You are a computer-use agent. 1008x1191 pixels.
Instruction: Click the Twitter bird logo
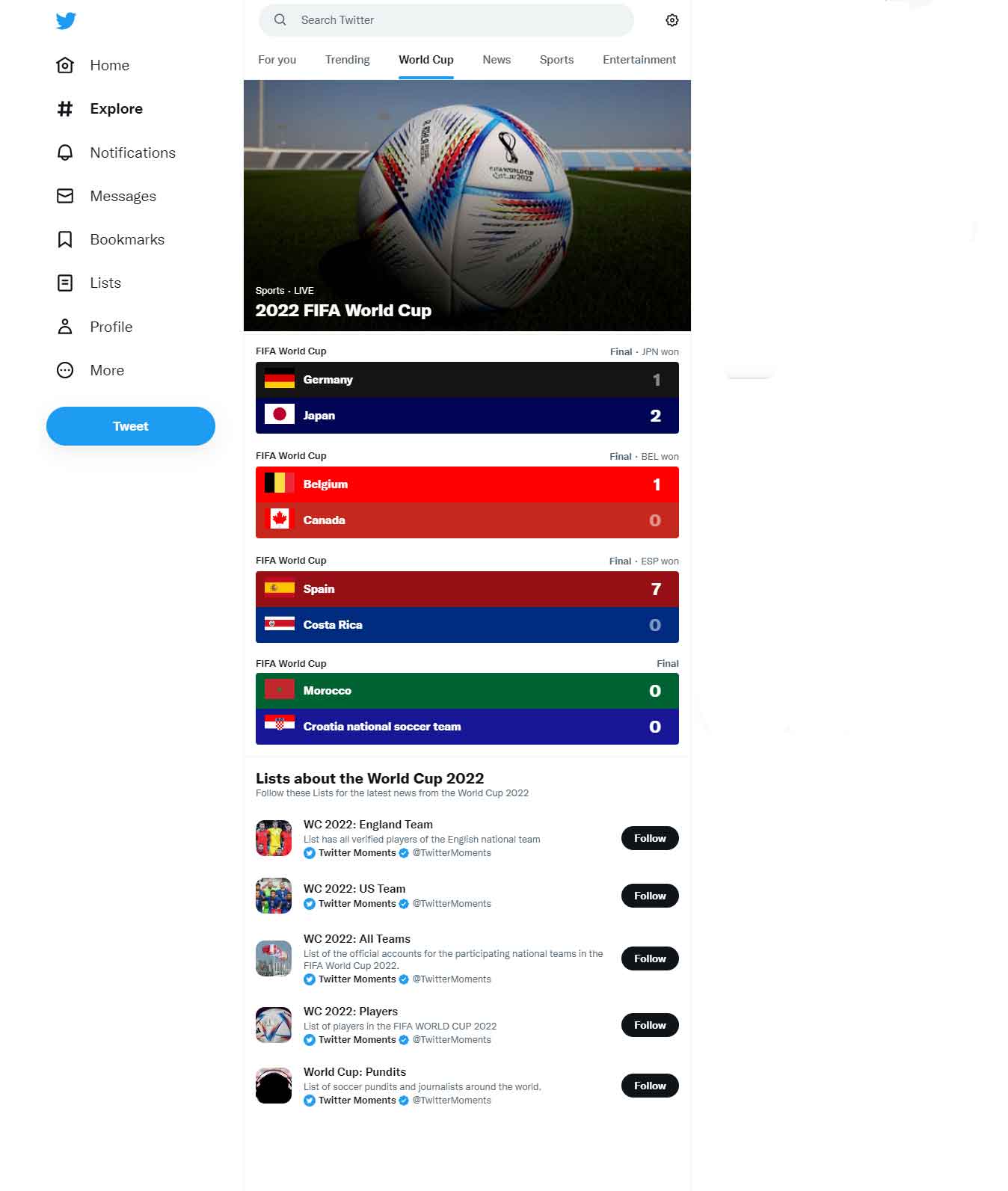(66, 20)
